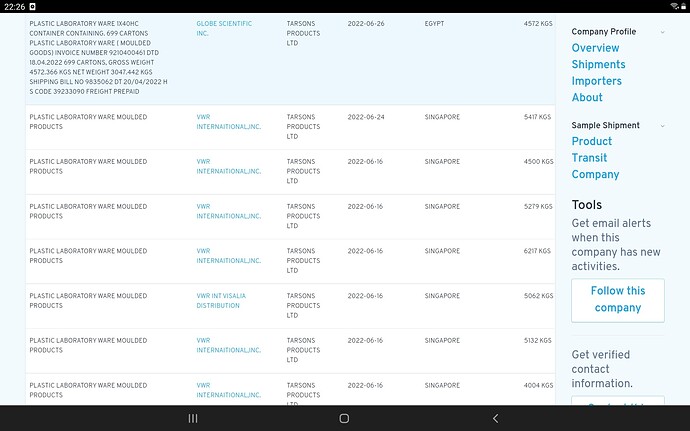Collapse the Sample Shipment section chevron
This screenshot has width=690, height=431.
[x=662, y=126]
